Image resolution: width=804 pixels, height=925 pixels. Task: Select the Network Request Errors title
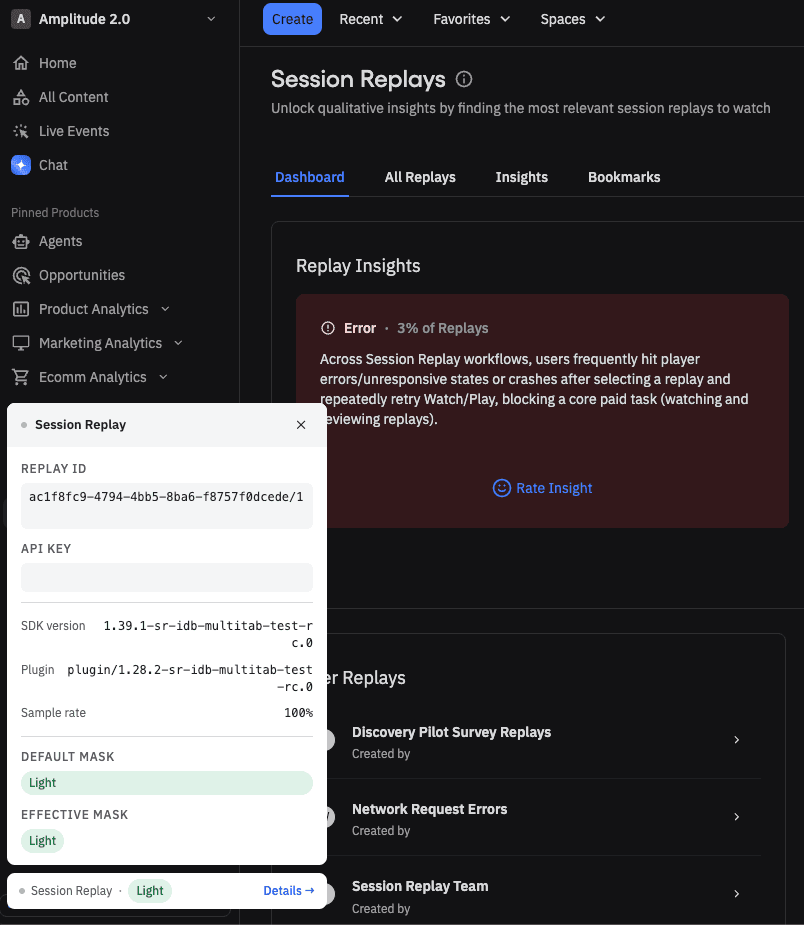[x=429, y=809]
